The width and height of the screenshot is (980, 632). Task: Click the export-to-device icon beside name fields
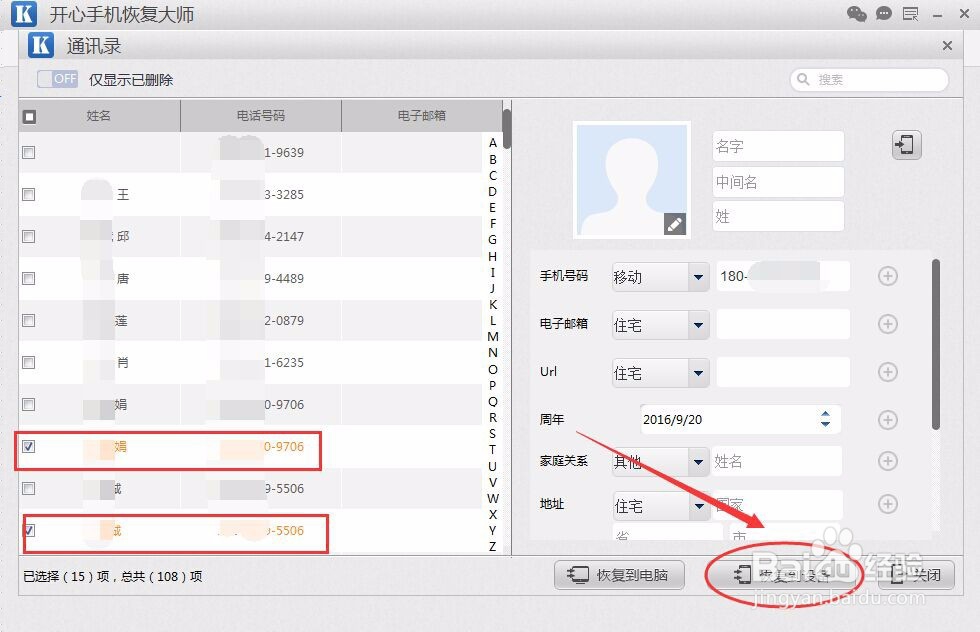tap(905, 145)
